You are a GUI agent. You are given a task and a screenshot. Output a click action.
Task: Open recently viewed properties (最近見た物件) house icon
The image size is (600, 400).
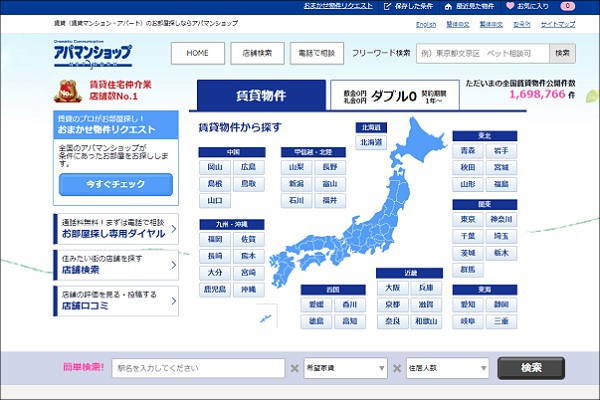point(448,6)
